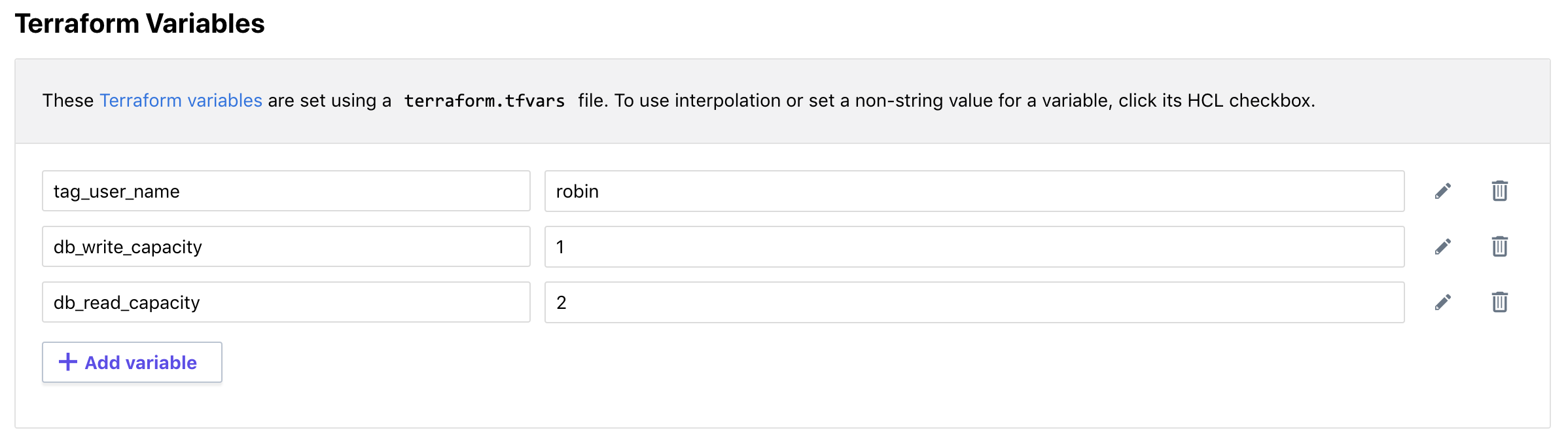
Task: Edit the tag_user_name variable with pencil icon
Action: [x=1443, y=191]
